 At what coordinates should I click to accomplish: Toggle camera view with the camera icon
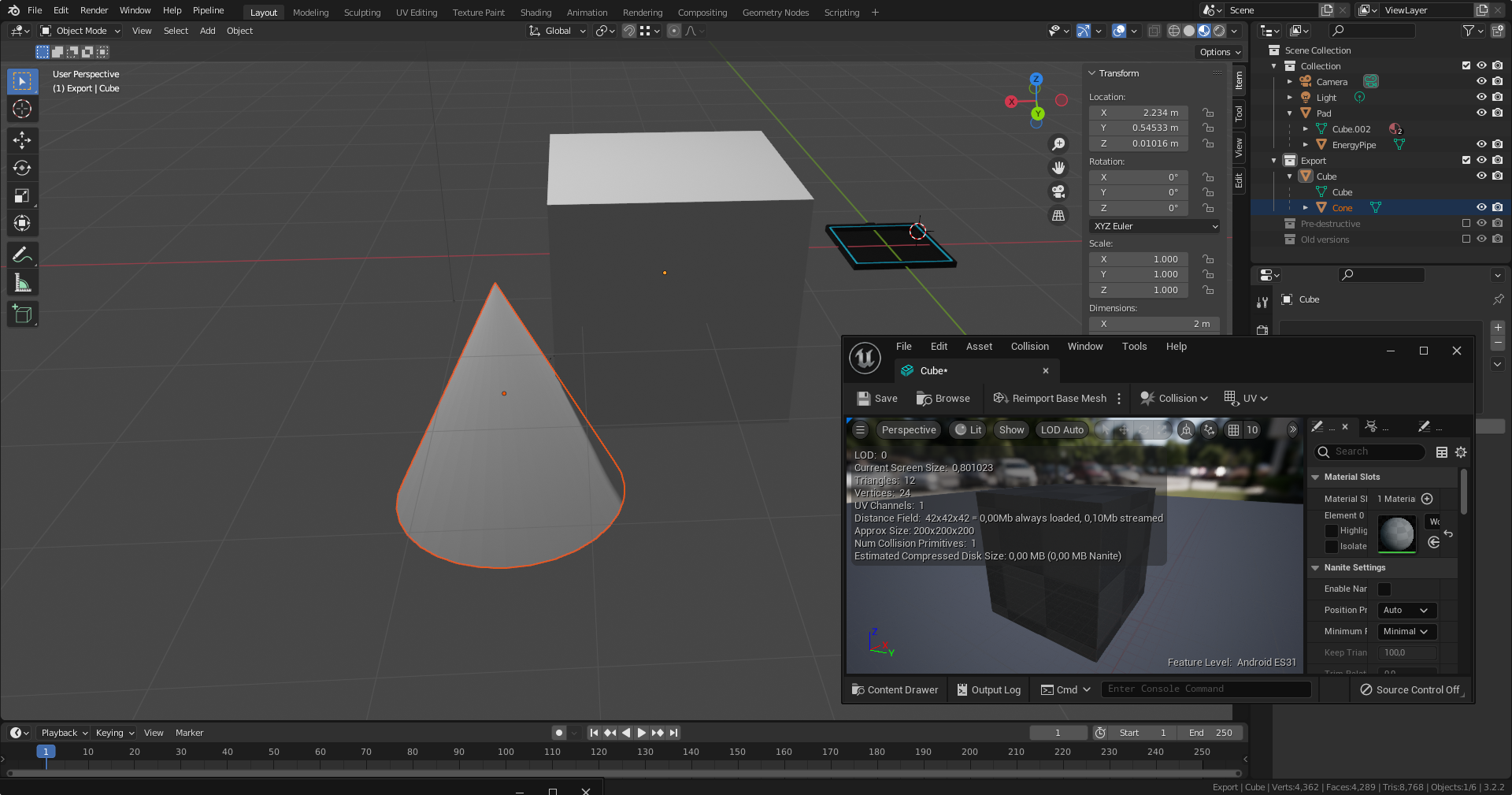pyautogui.click(x=1058, y=191)
